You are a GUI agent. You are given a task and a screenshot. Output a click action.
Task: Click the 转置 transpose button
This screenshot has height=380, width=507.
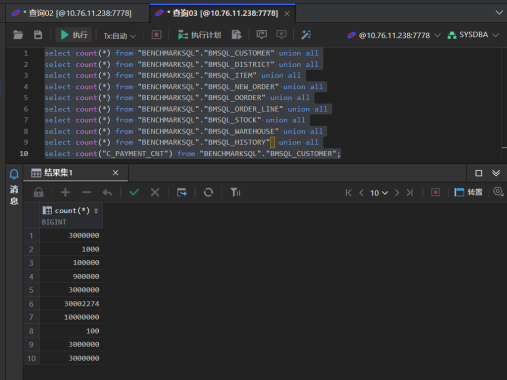469,192
